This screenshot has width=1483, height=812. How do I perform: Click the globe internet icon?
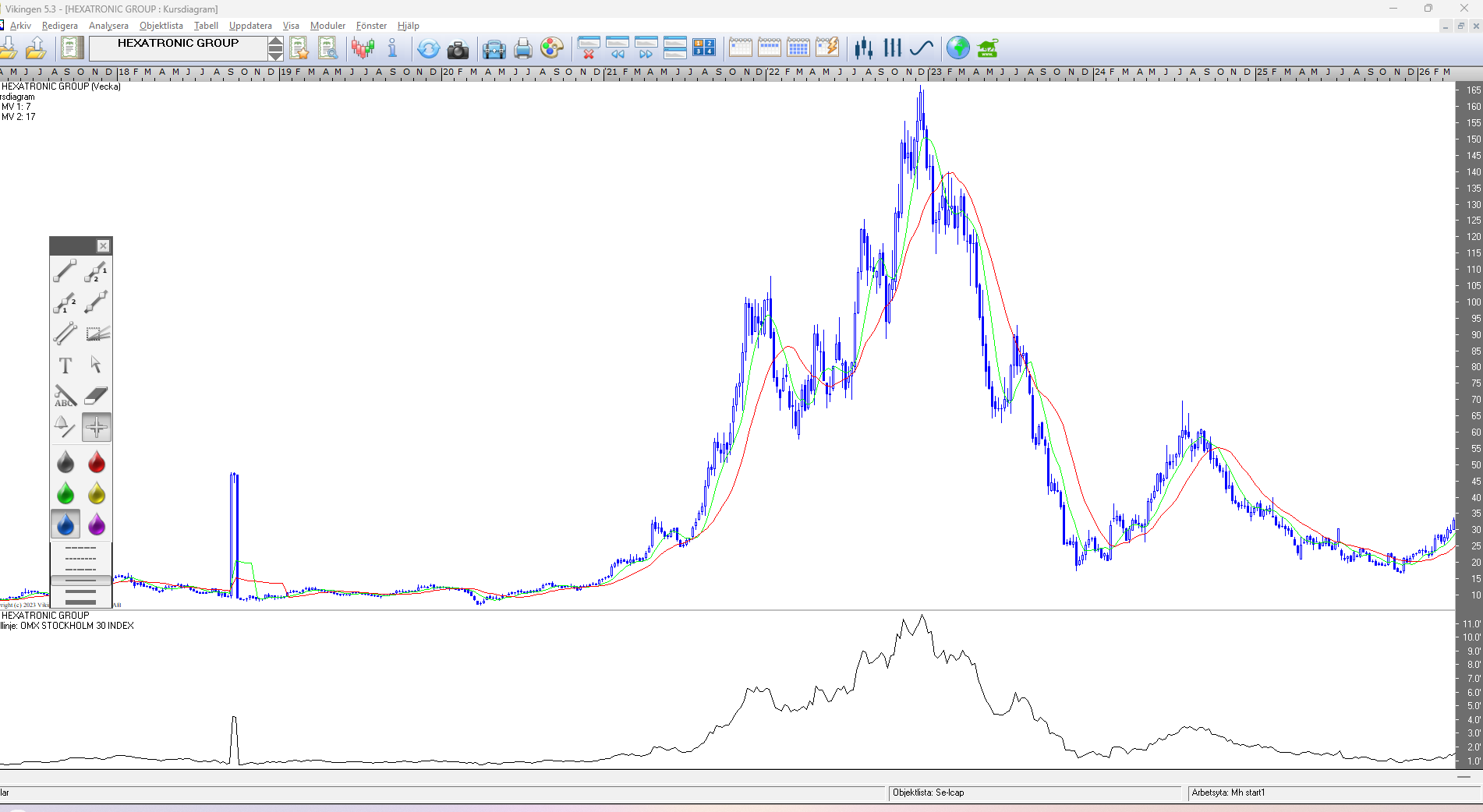tap(958, 48)
